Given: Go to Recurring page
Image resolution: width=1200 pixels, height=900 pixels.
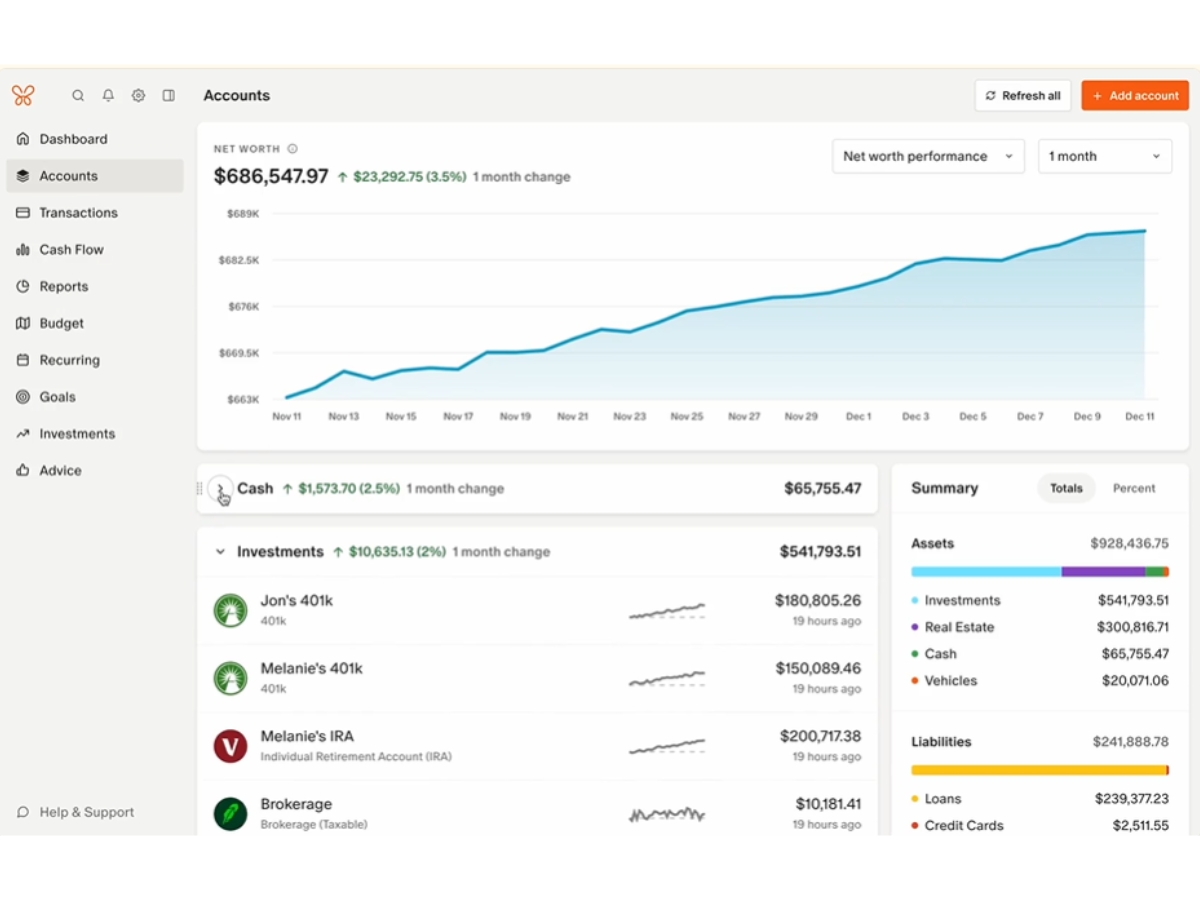Looking at the screenshot, I should pos(95,360).
